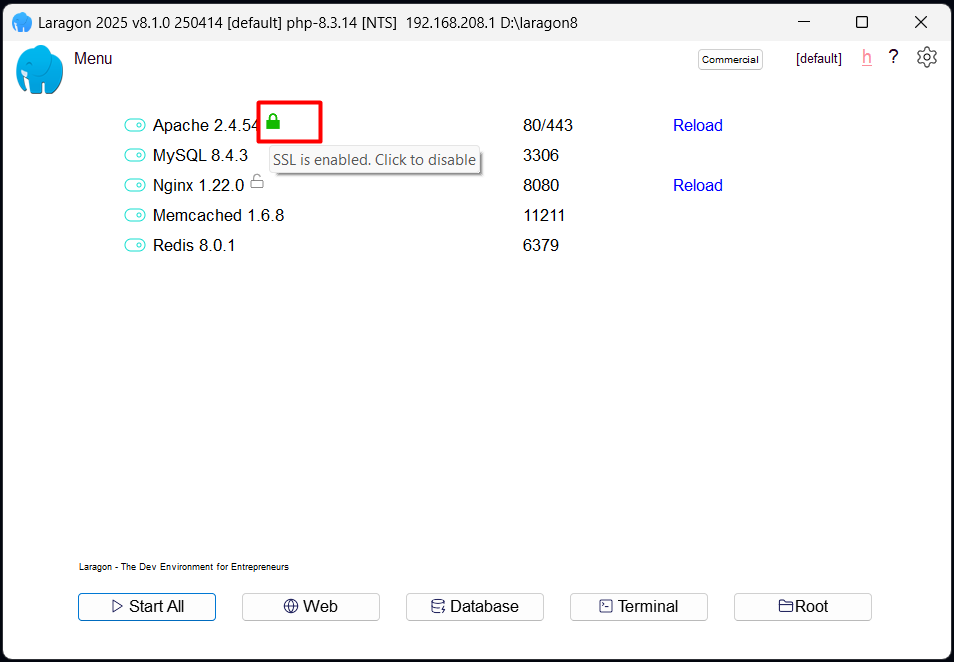Toggle the Apache 2.4.54 service switch
Image resolution: width=954 pixels, height=662 pixels.
pyautogui.click(x=135, y=126)
